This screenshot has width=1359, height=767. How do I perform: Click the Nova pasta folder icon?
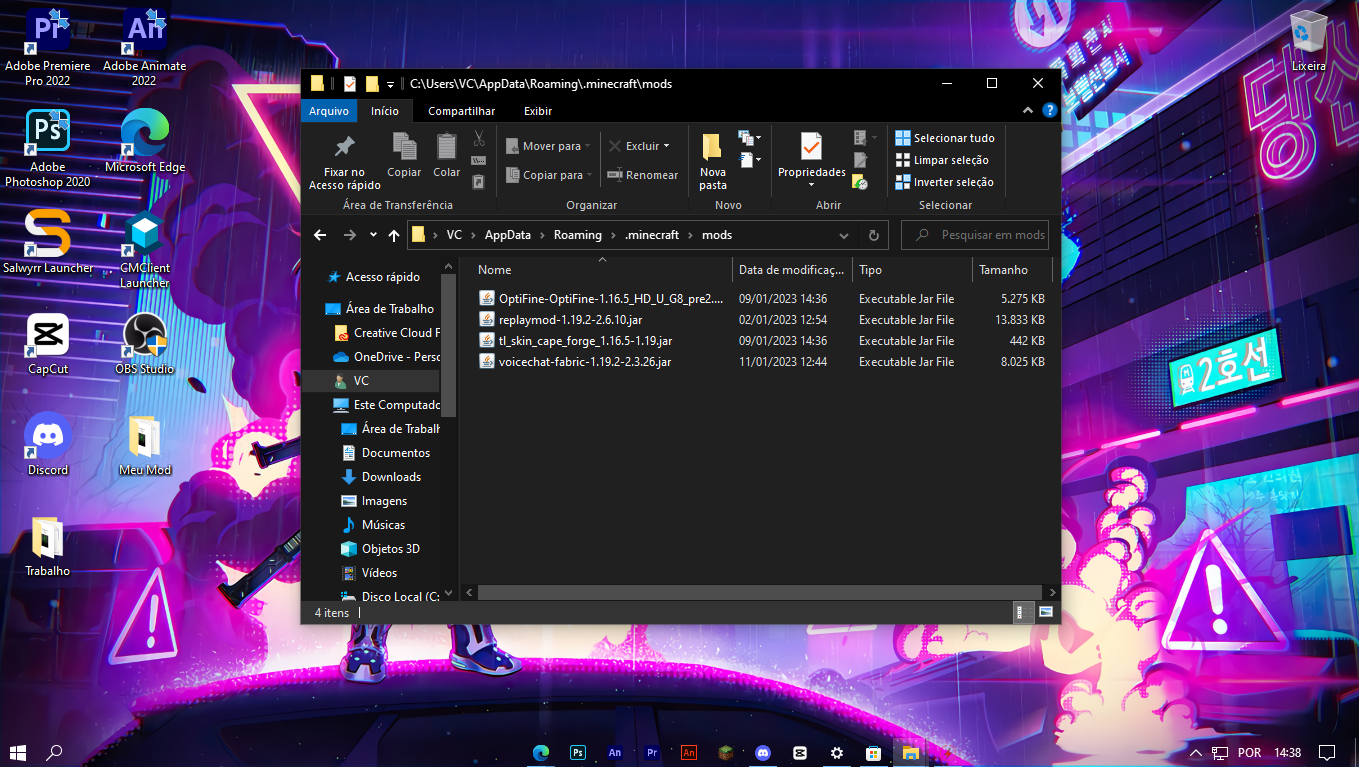click(x=713, y=147)
